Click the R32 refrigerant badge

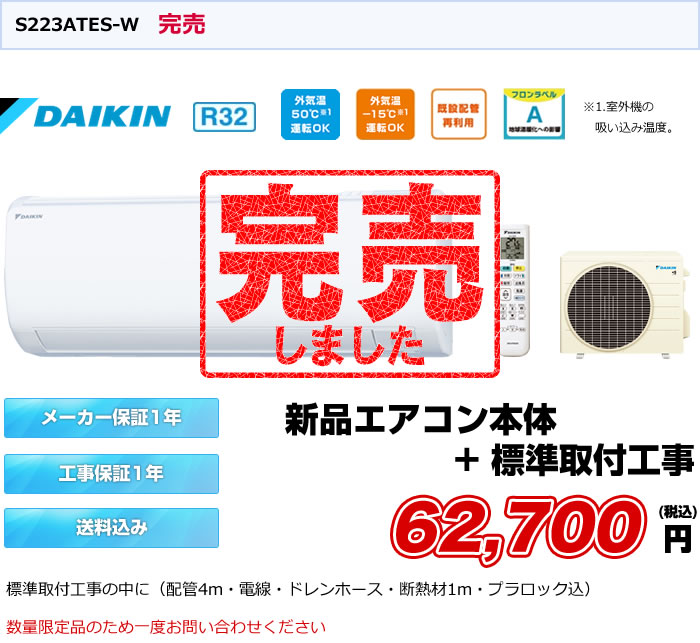coord(225,117)
